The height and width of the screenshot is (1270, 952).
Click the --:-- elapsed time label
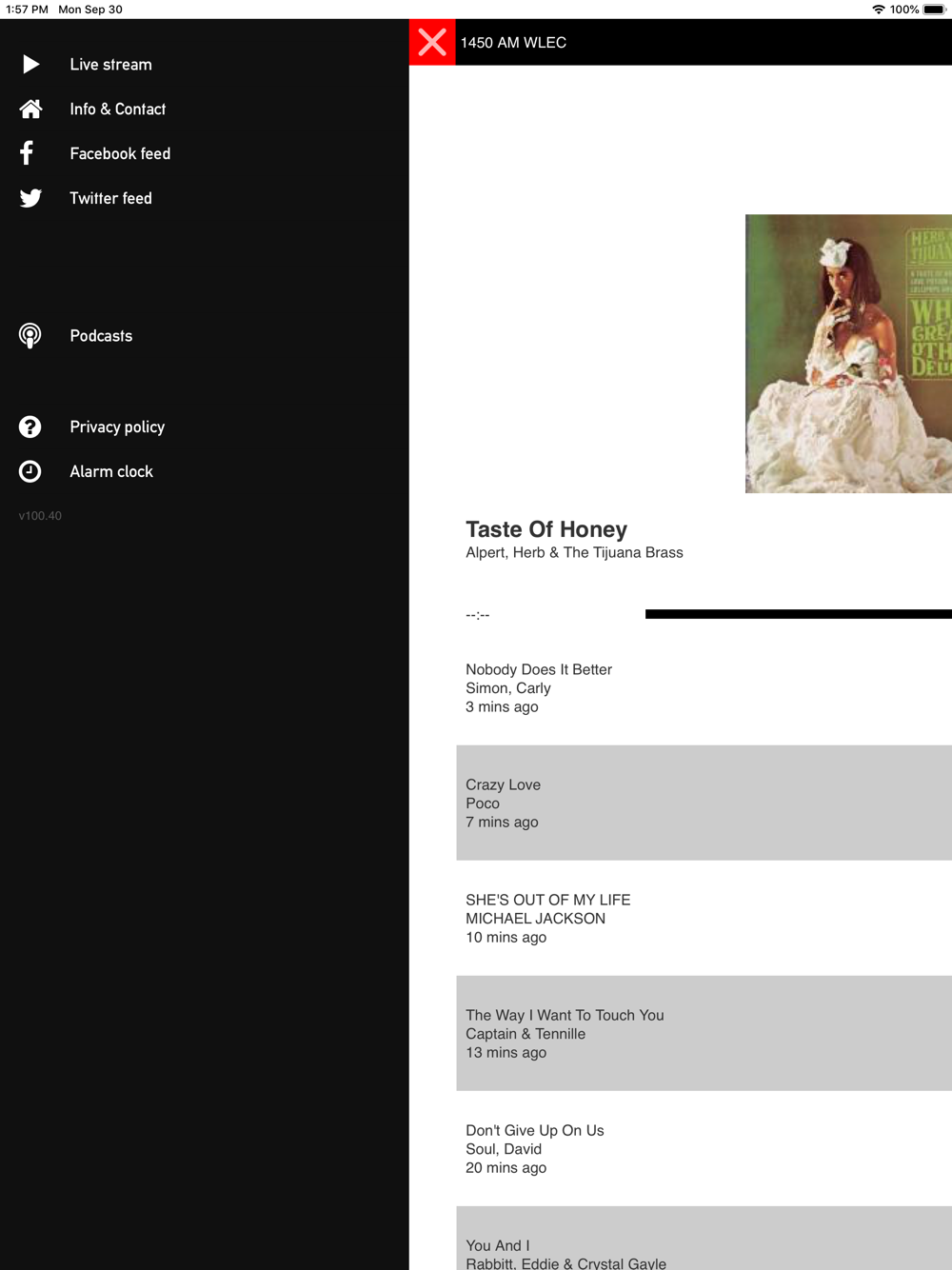478,615
